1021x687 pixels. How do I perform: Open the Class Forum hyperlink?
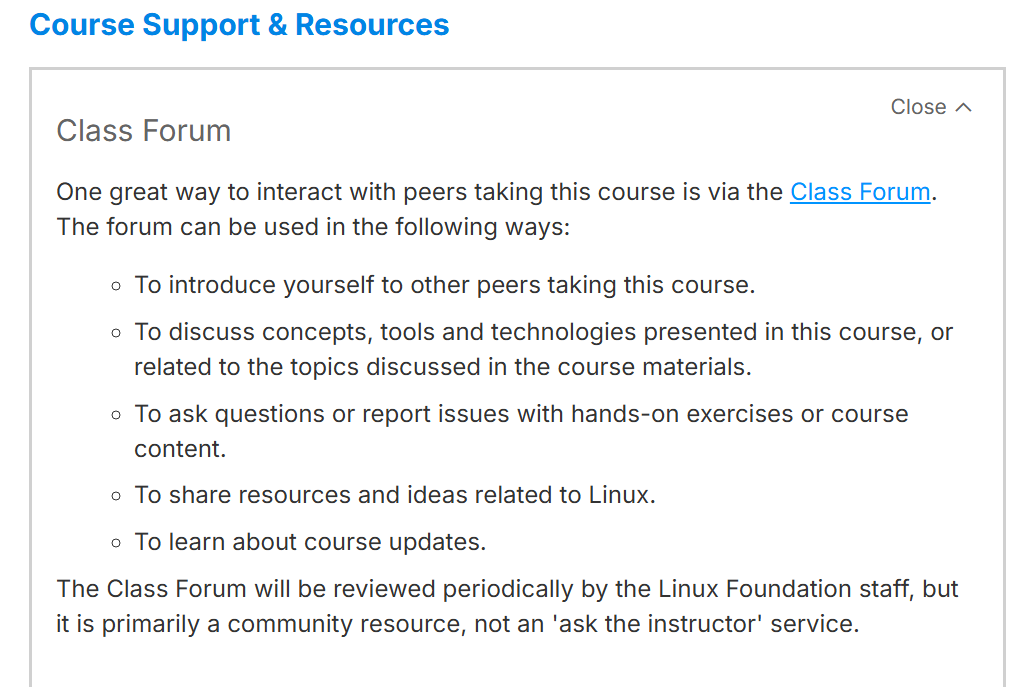point(860,192)
